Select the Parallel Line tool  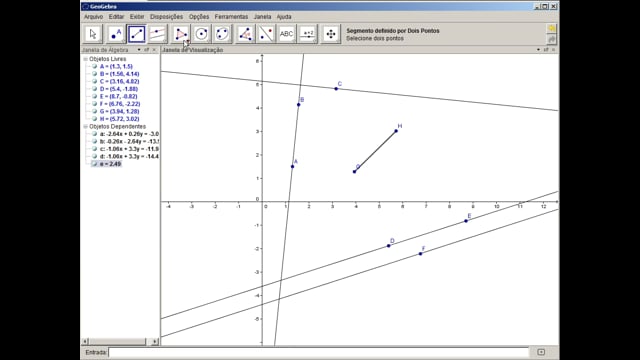point(158,34)
